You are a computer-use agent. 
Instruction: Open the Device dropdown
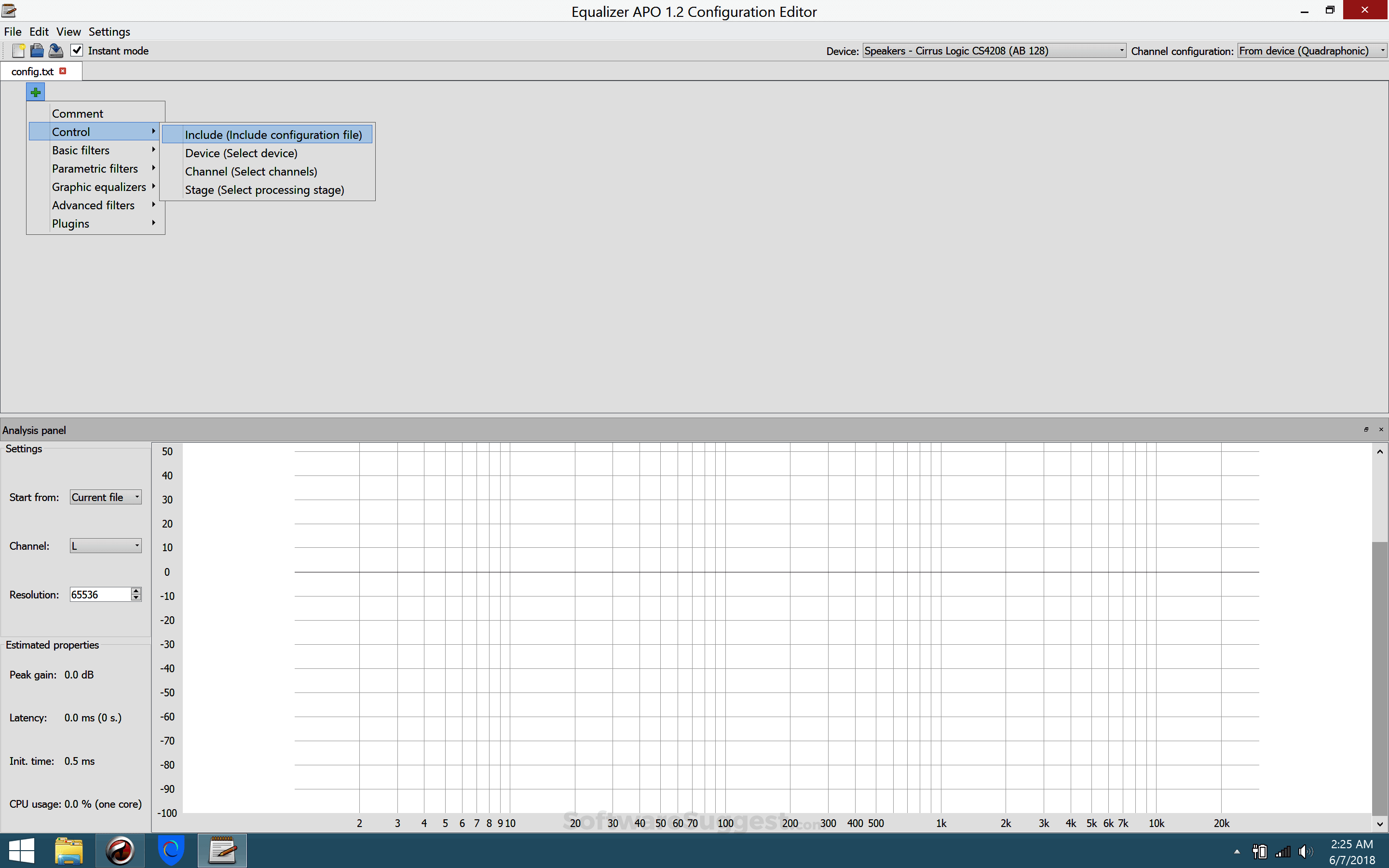tap(994, 51)
